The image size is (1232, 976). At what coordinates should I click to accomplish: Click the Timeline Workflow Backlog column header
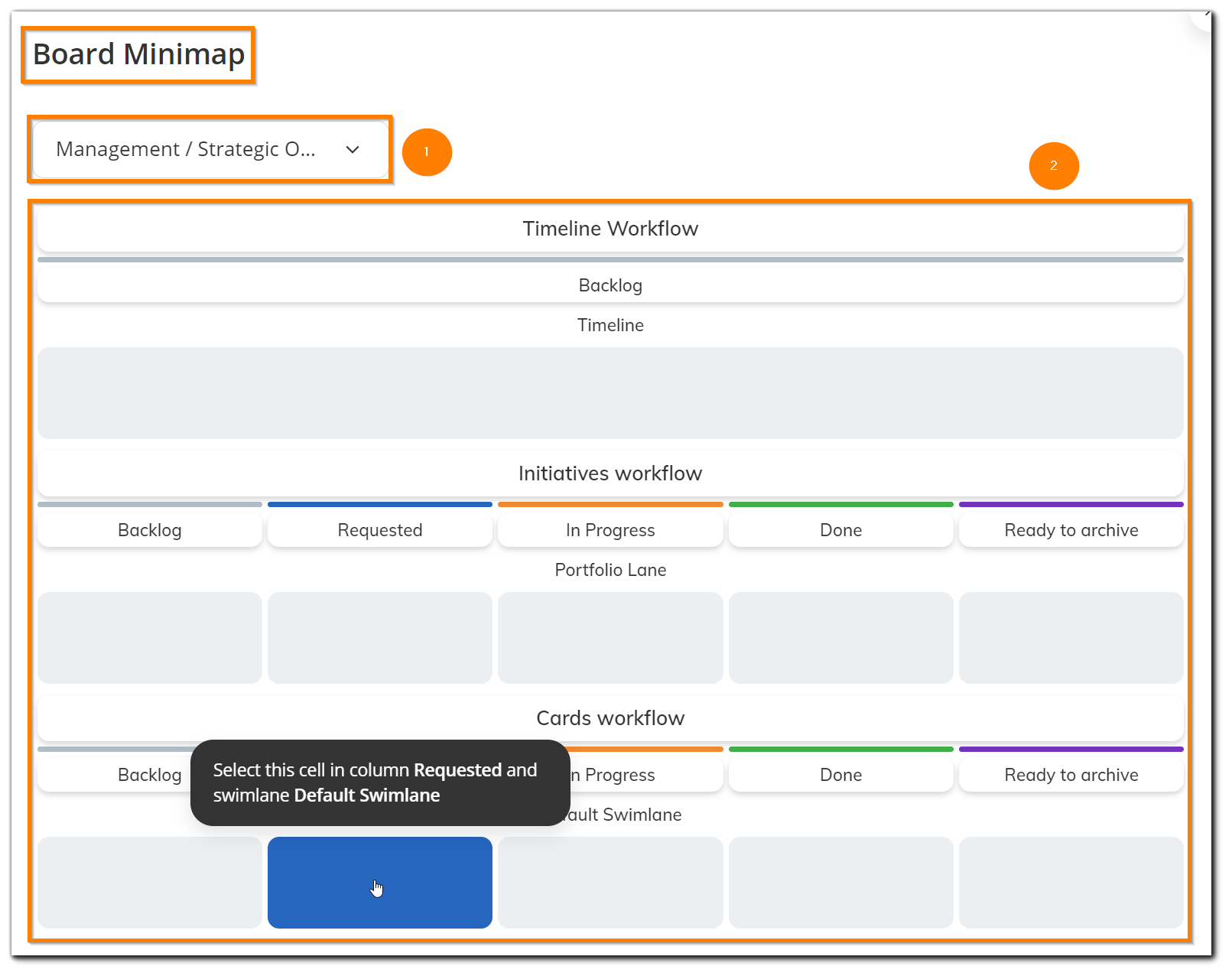click(x=609, y=285)
